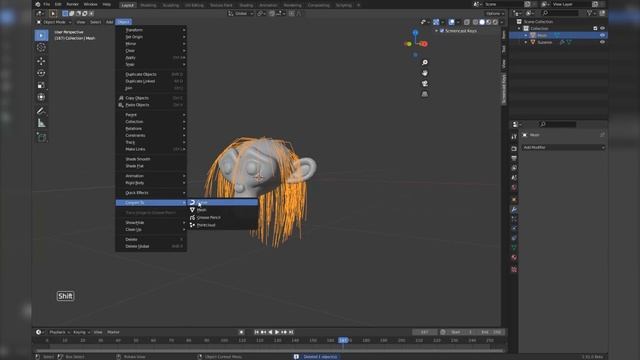Open the shading options dropdown arrow
The height and width of the screenshot is (360, 640).
[x=502, y=22]
